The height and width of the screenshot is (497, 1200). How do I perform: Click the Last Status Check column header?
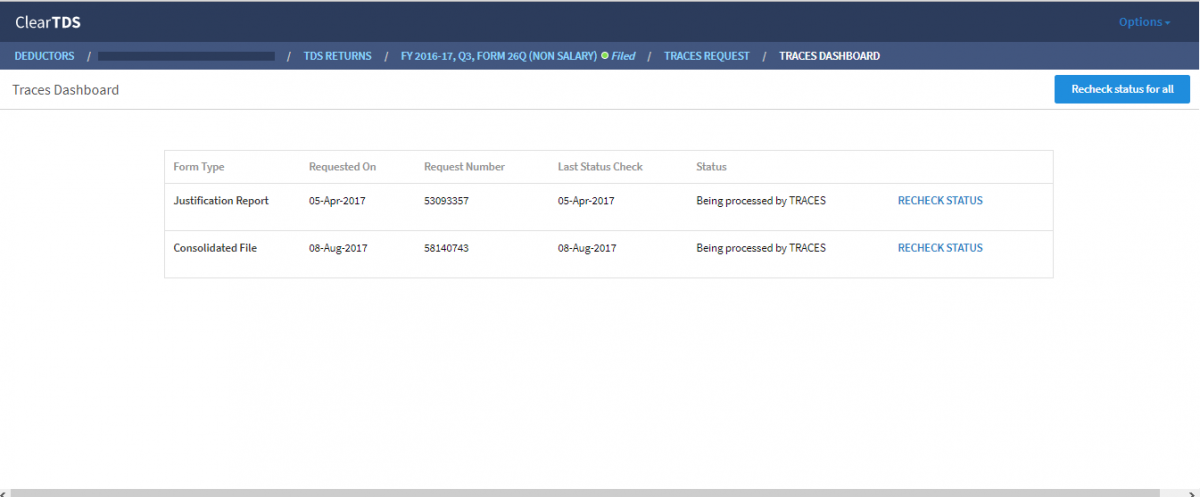tap(600, 167)
